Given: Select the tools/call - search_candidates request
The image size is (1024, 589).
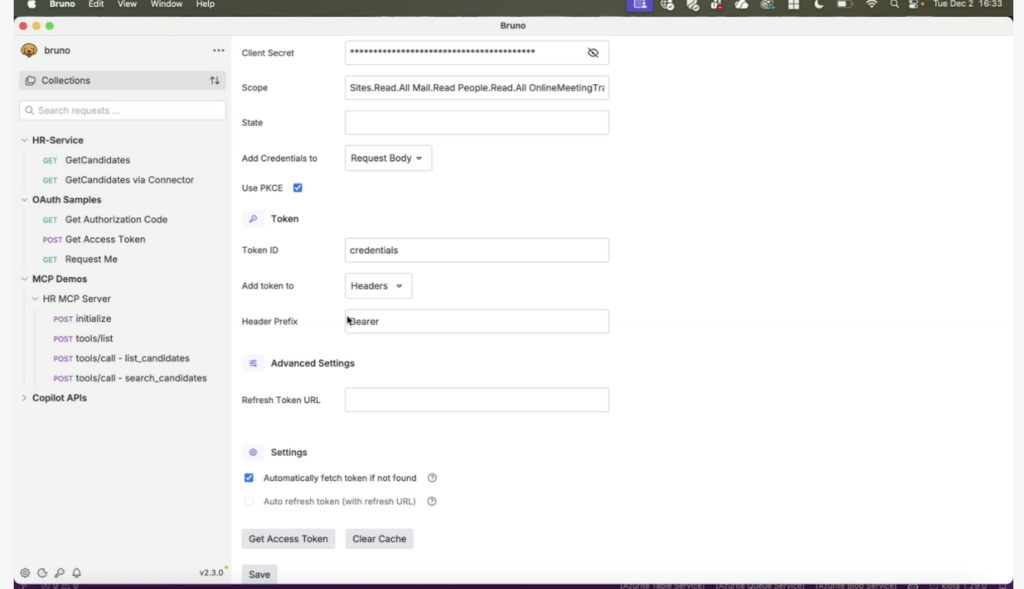Looking at the screenshot, I should 141,378.
